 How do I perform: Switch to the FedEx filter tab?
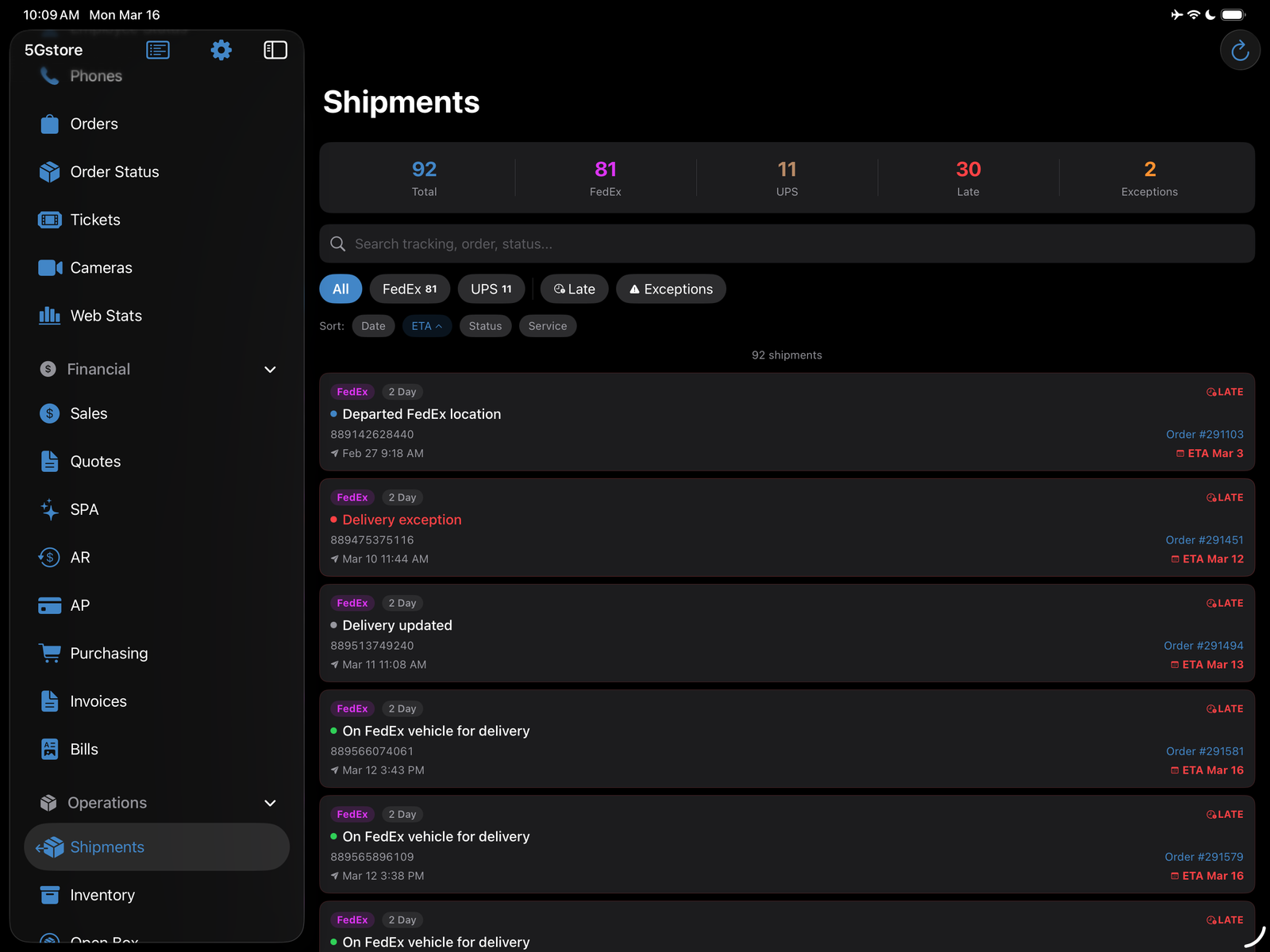pyautogui.click(x=410, y=289)
